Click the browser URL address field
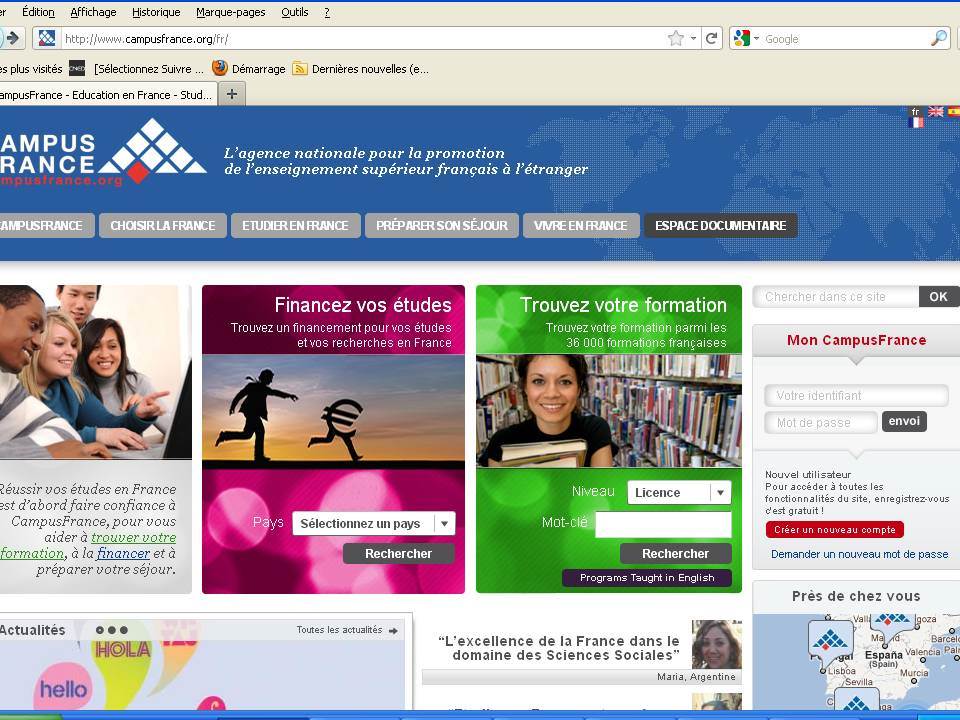Viewport: 960px width, 720px height. pyautogui.click(x=364, y=39)
